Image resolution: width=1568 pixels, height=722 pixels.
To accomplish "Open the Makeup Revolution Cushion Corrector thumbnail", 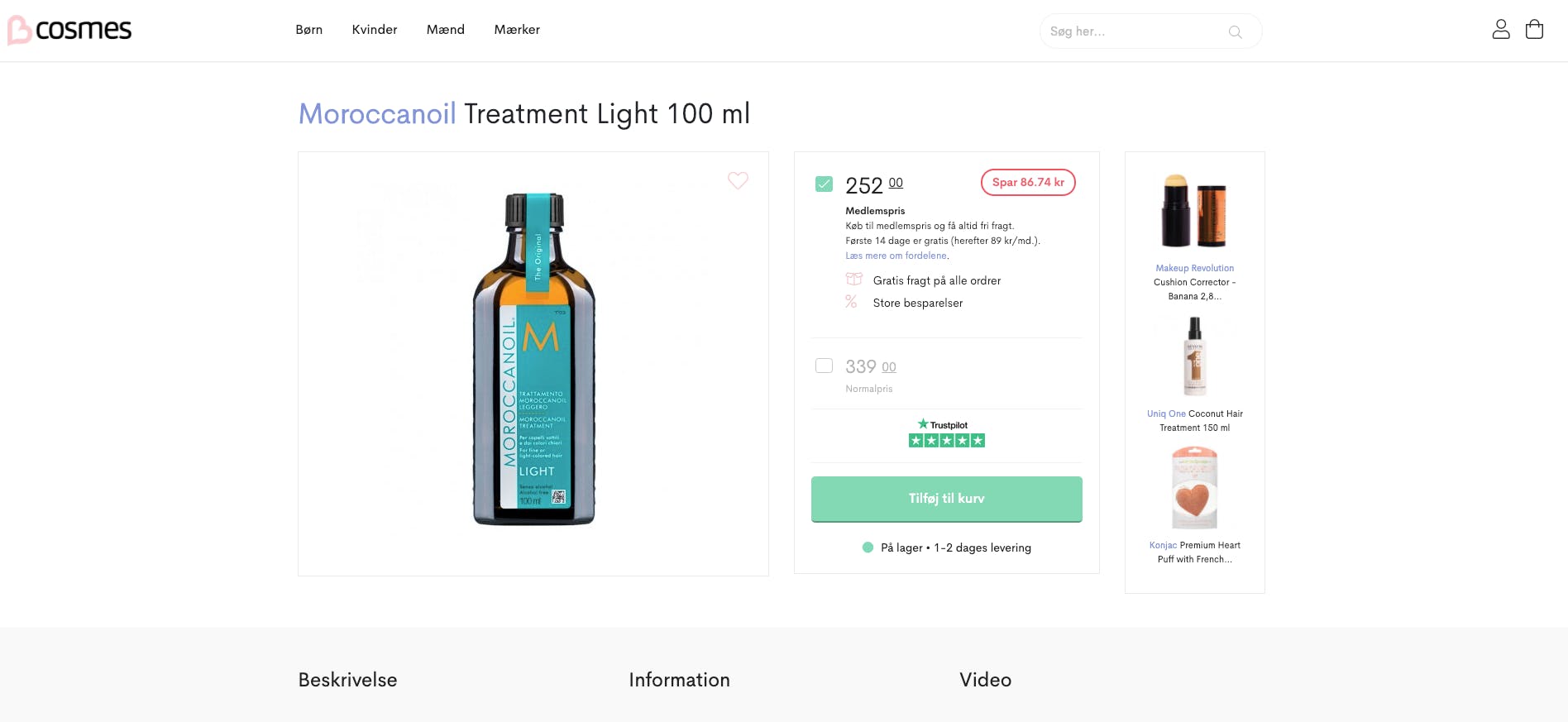I will [1194, 212].
